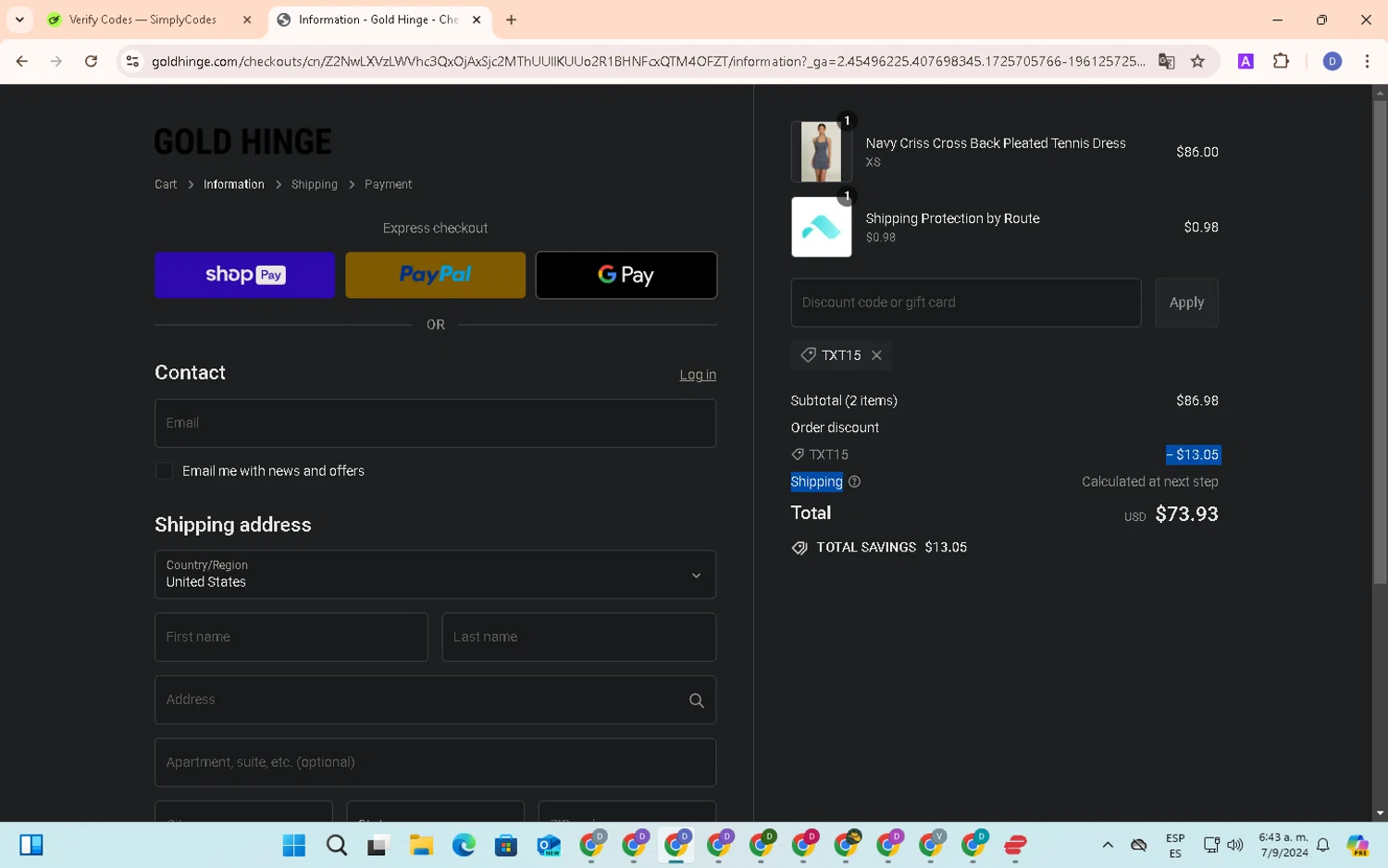Choose Google Pay express checkout
This screenshot has height=868, width=1388.
coord(626,275)
